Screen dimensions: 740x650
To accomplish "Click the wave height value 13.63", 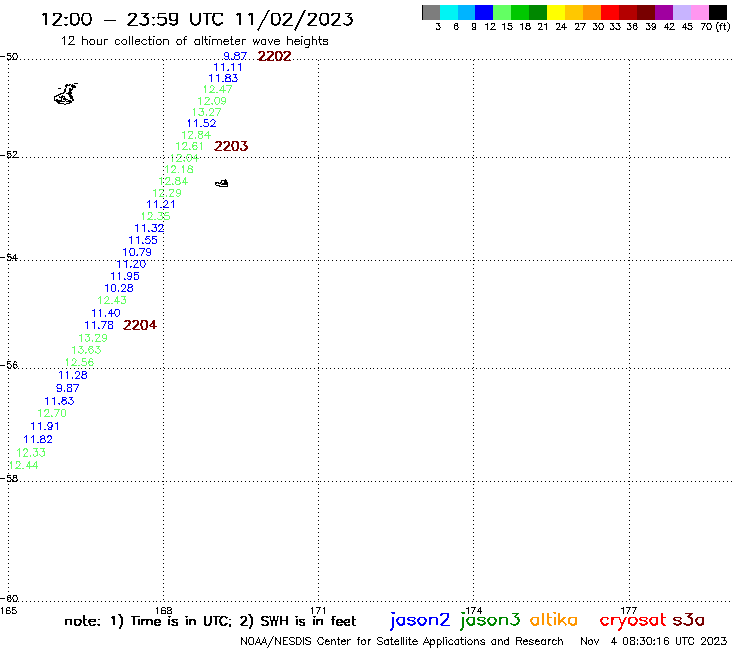I will pyautogui.click(x=86, y=350).
